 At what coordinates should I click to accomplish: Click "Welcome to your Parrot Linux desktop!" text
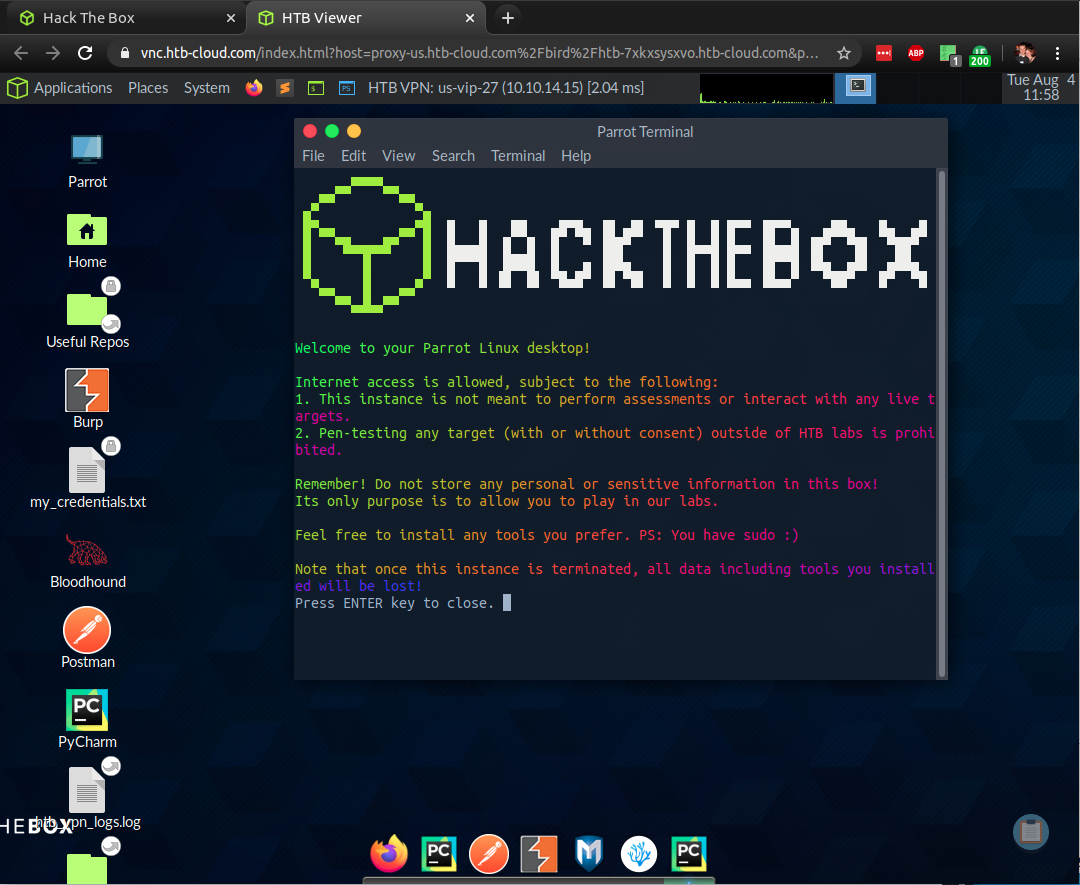[x=442, y=348]
